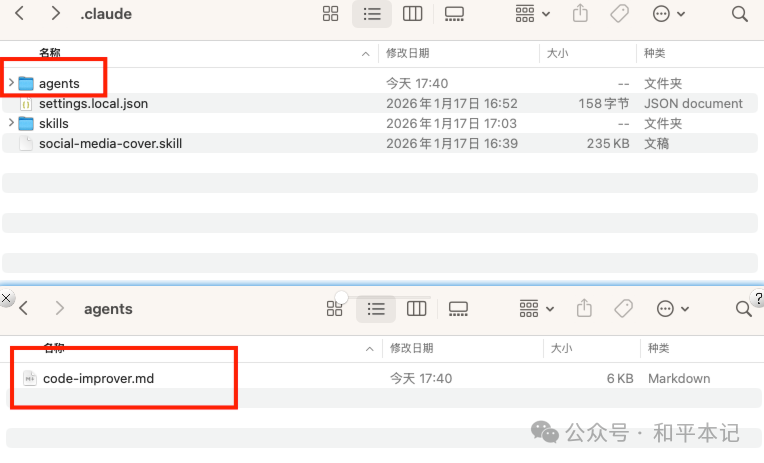Switch agents window to column view

[x=416, y=309]
